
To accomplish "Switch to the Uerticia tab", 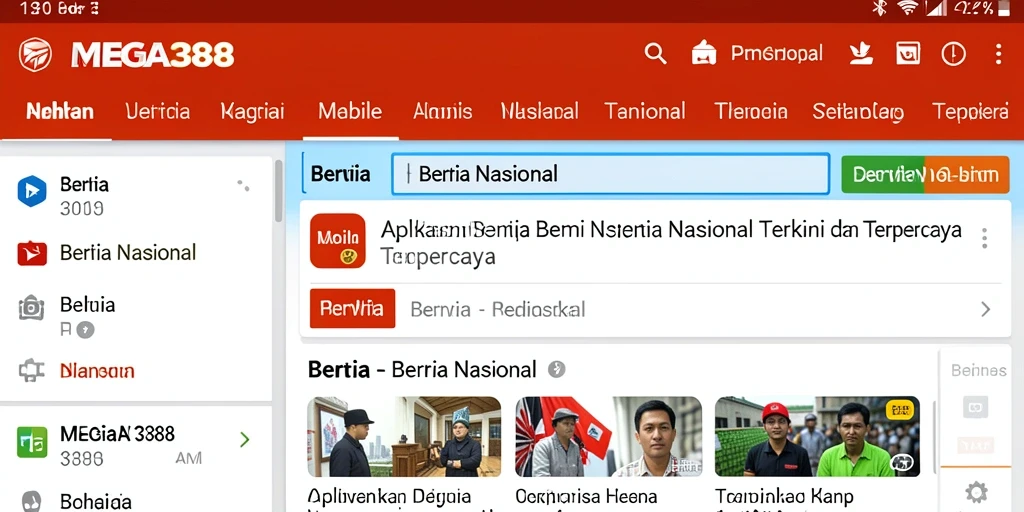I will 157,111.
